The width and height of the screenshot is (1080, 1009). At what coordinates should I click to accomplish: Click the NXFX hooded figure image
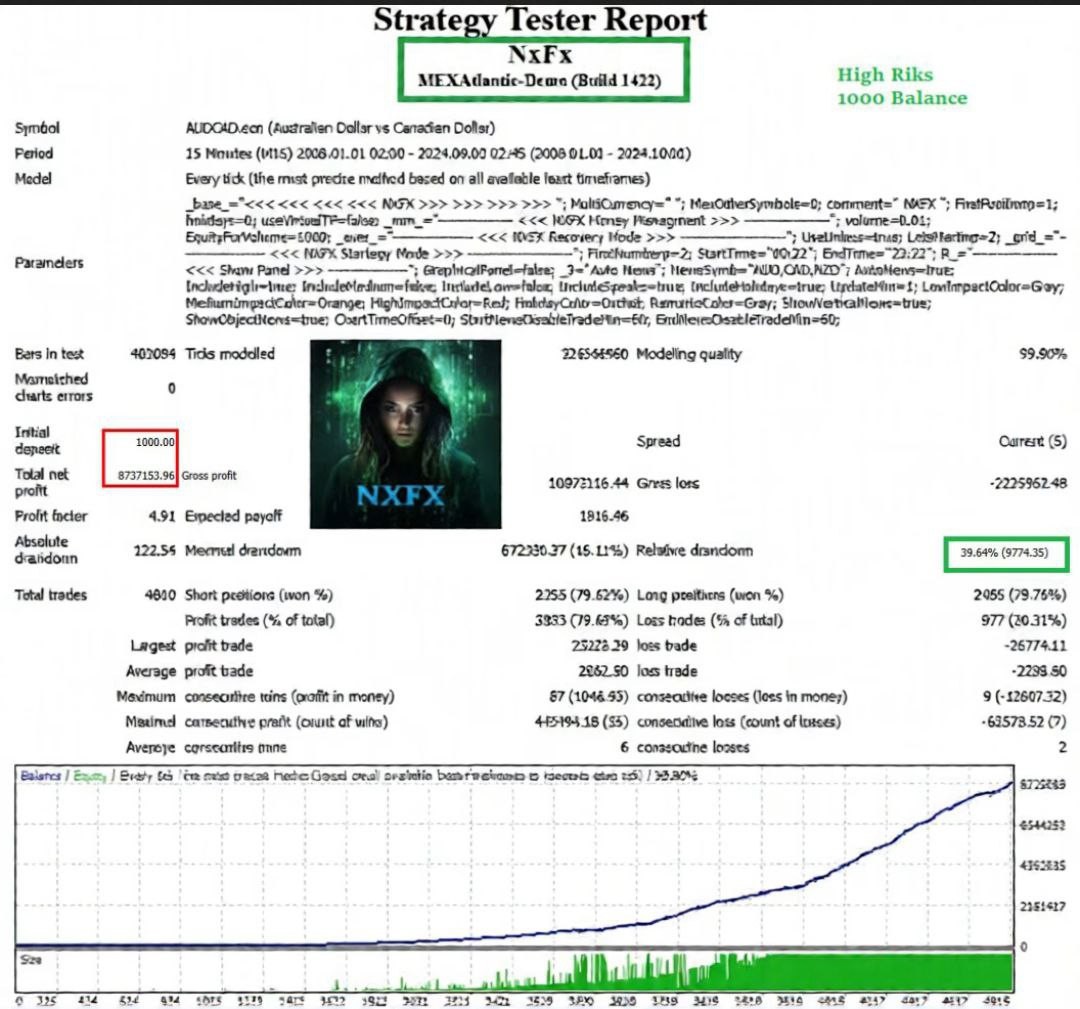406,434
